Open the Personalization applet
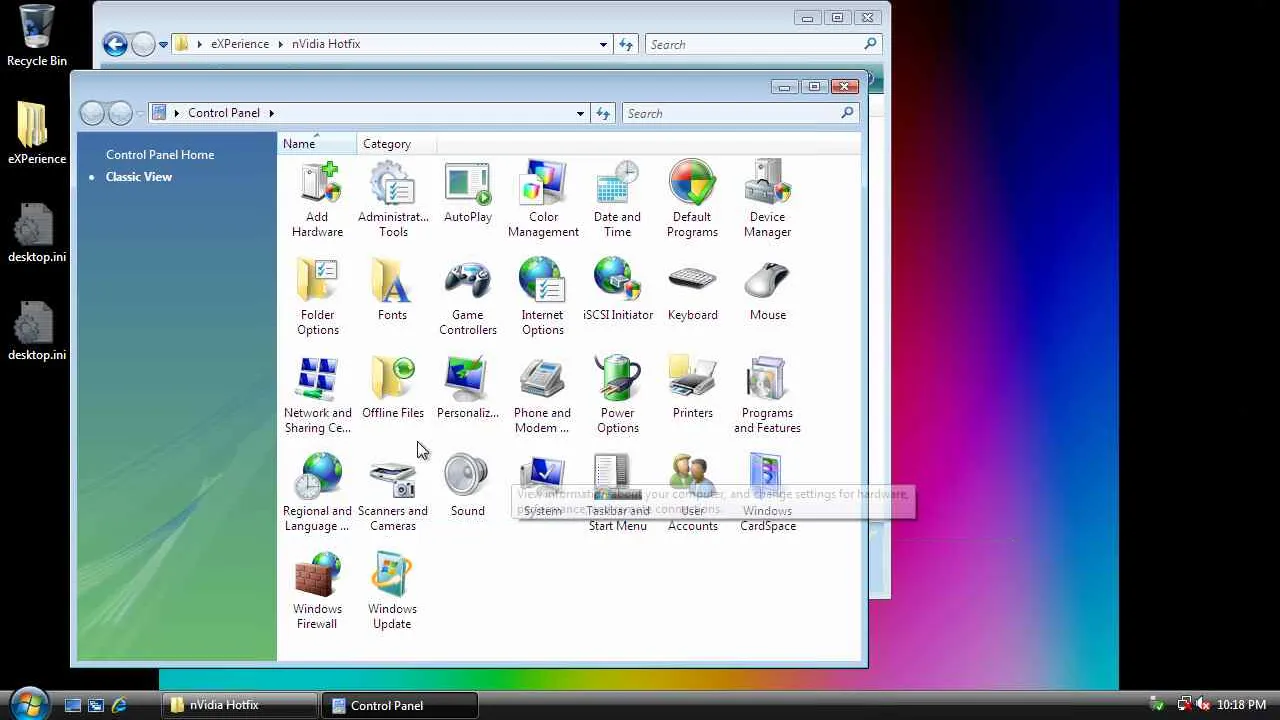This screenshot has width=1280, height=720. tap(468, 389)
